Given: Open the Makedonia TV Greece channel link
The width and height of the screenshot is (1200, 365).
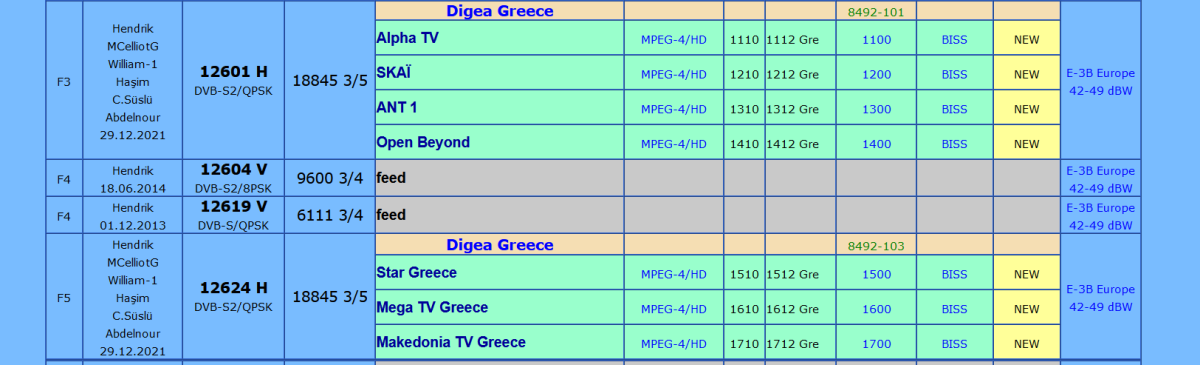Looking at the screenshot, I should (x=451, y=342).
